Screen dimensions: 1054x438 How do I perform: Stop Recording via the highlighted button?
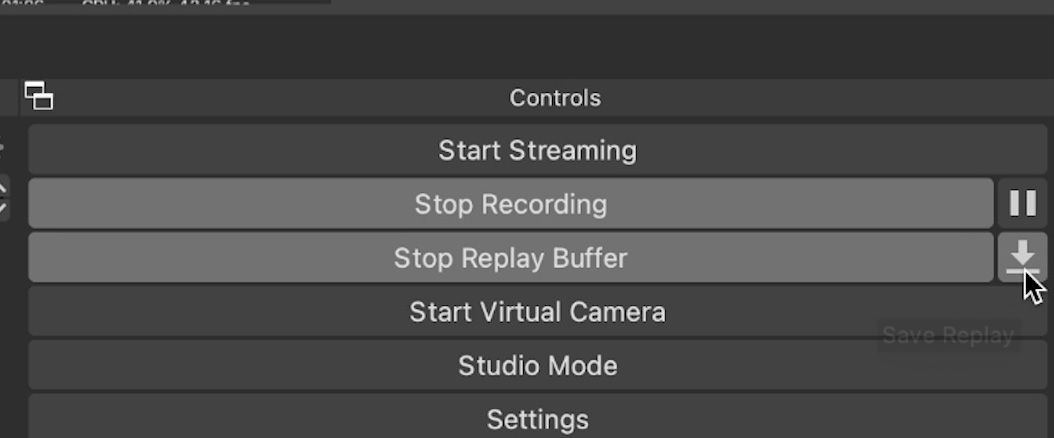(511, 204)
